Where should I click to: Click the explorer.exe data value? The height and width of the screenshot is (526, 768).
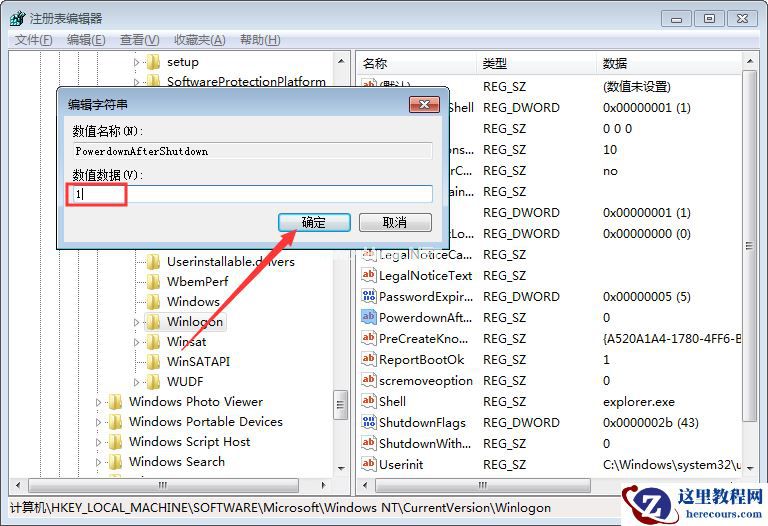pos(639,402)
